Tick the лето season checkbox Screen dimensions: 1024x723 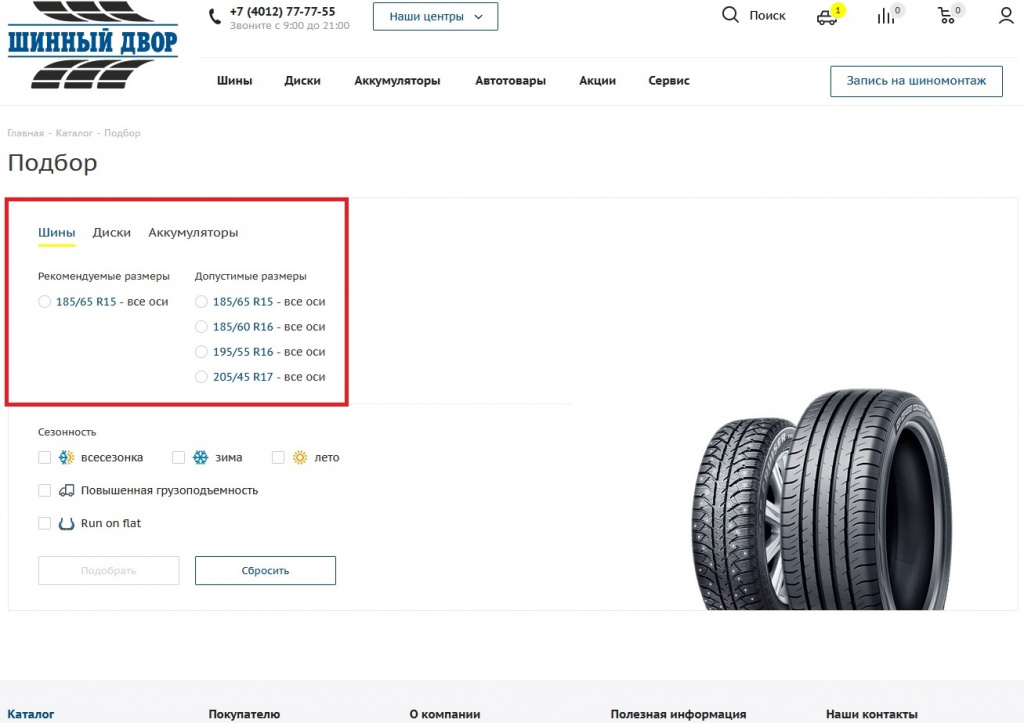coord(278,458)
